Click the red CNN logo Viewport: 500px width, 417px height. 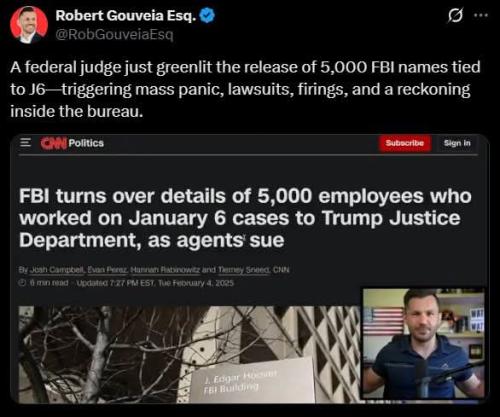(54, 143)
